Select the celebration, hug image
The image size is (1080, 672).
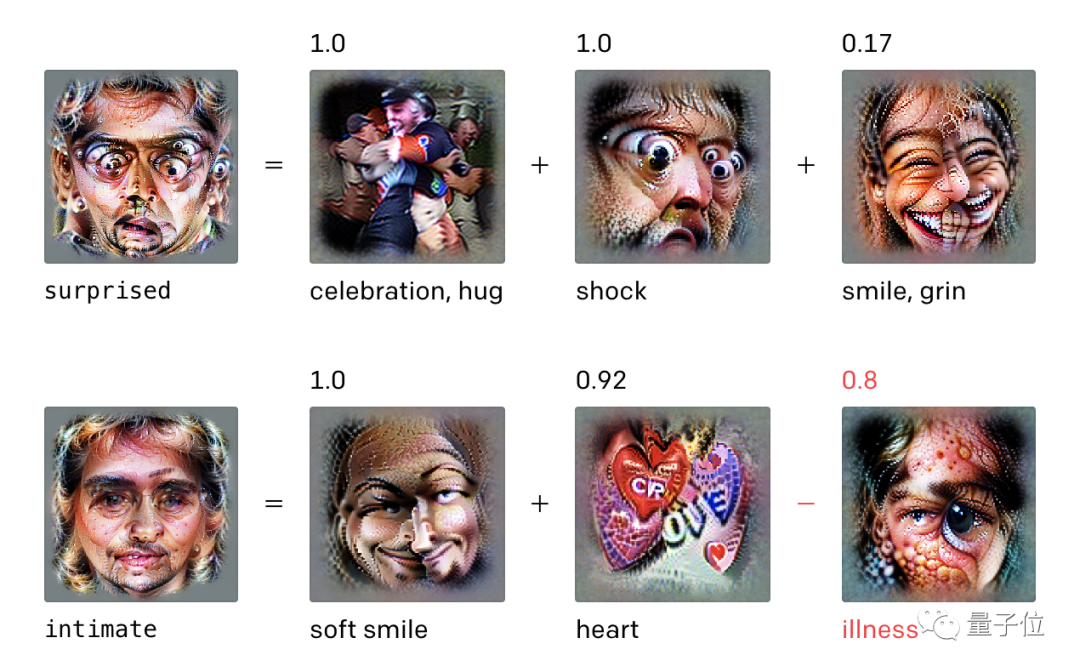pyautogui.click(x=407, y=167)
